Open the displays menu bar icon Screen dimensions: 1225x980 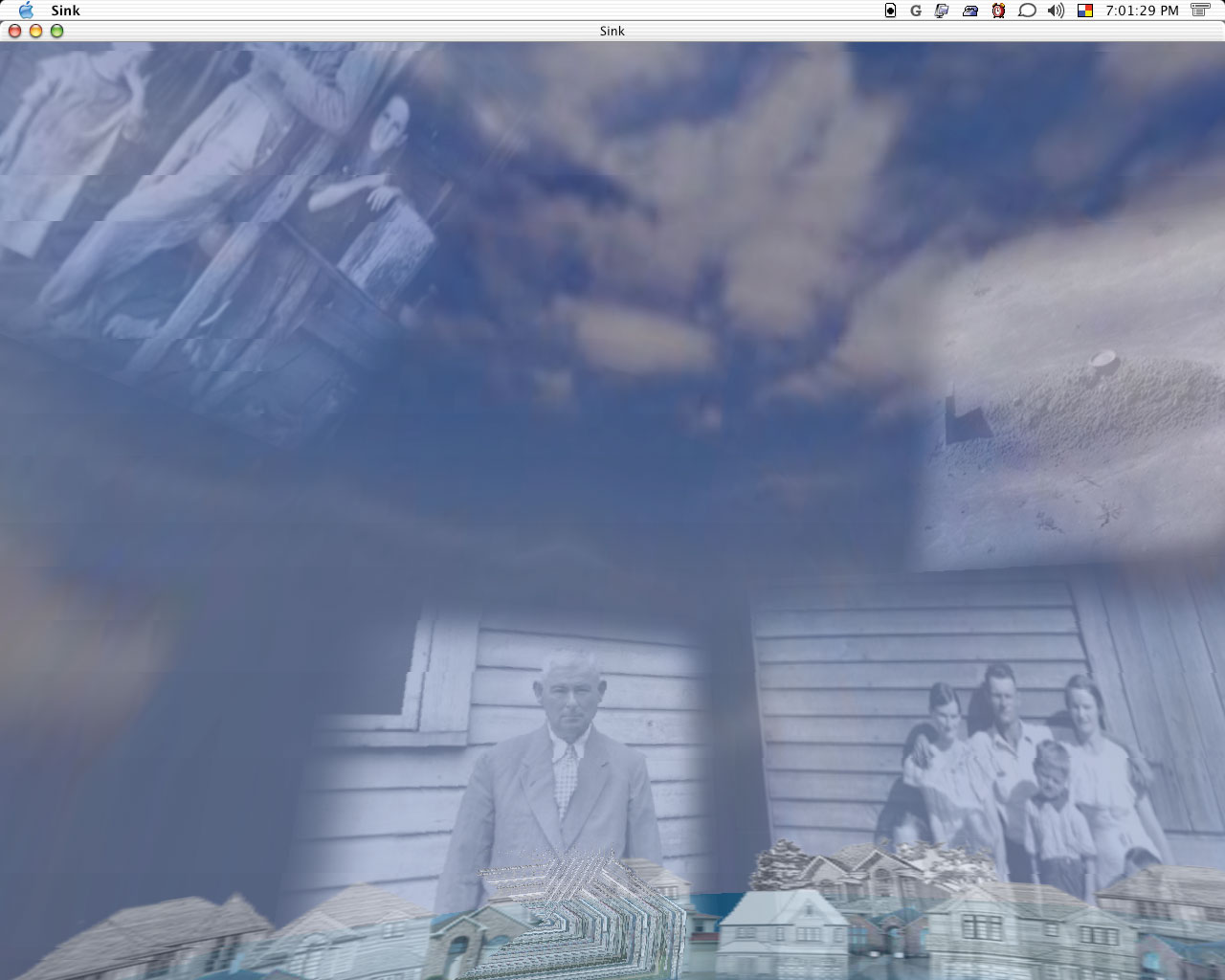pyautogui.click(x=942, y=11)
